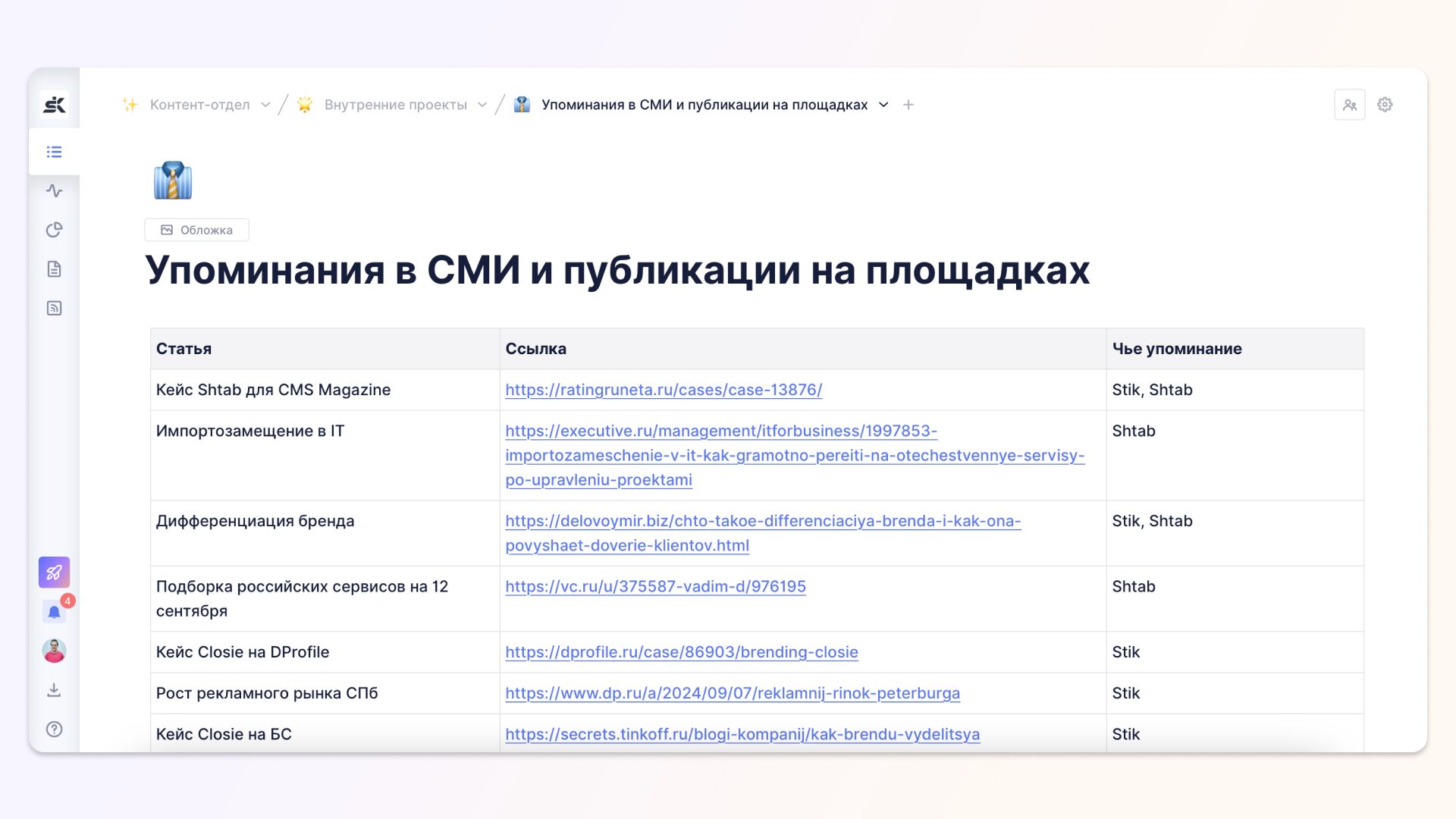
Task: Open the vc.ru link
Action: pos(655,586)
